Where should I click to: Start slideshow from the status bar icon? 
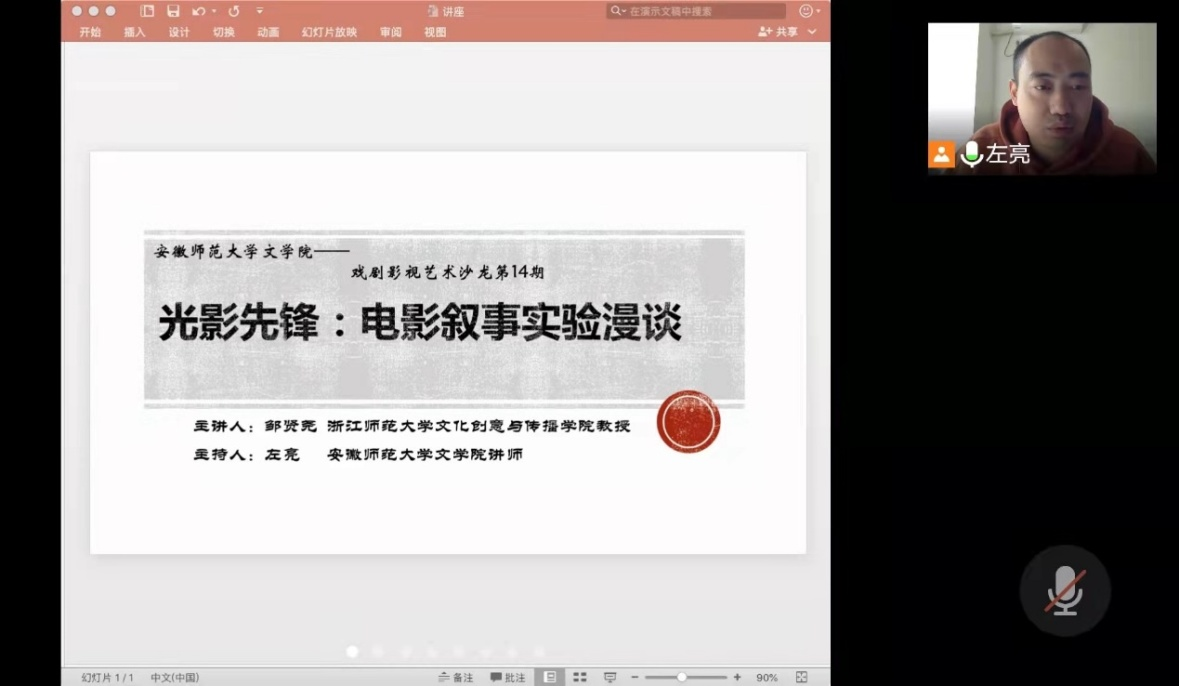coord(610,677)
